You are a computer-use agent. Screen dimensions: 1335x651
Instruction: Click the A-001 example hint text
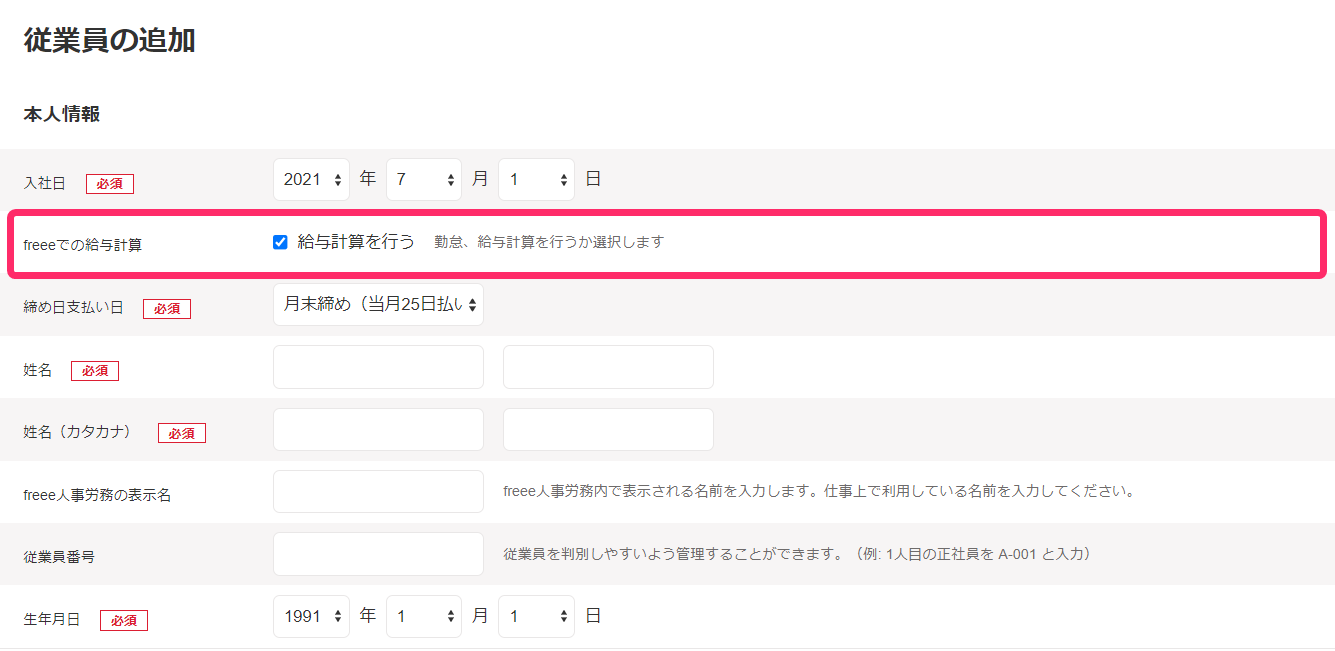(x=797, y=554)
